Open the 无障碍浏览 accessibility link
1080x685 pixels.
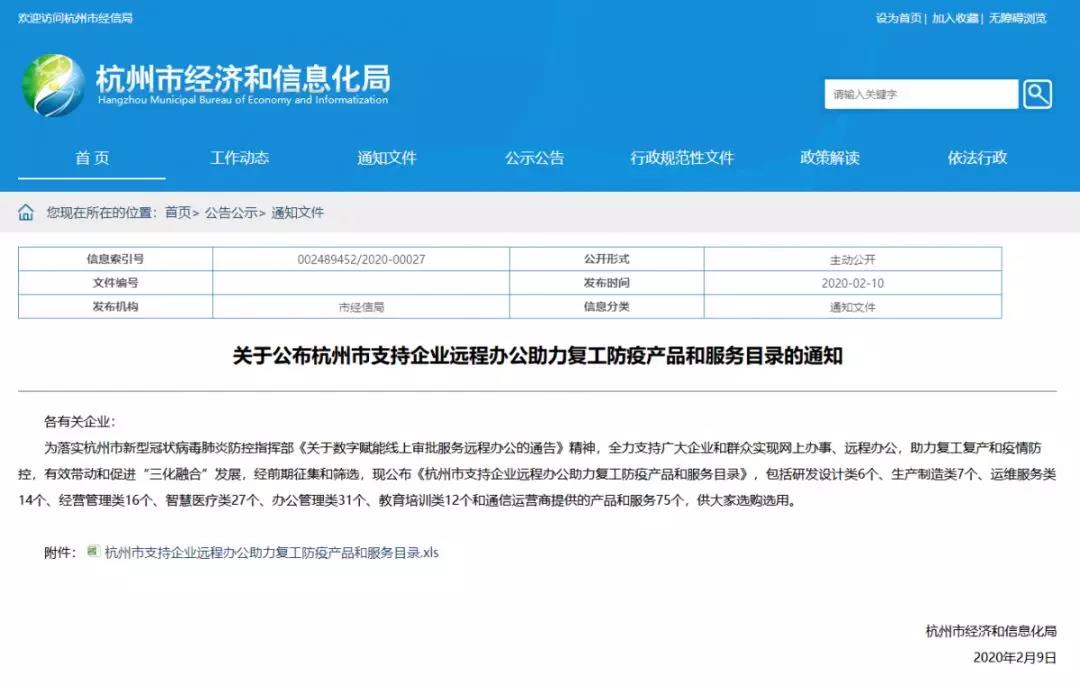click(x=1017, y=18)
